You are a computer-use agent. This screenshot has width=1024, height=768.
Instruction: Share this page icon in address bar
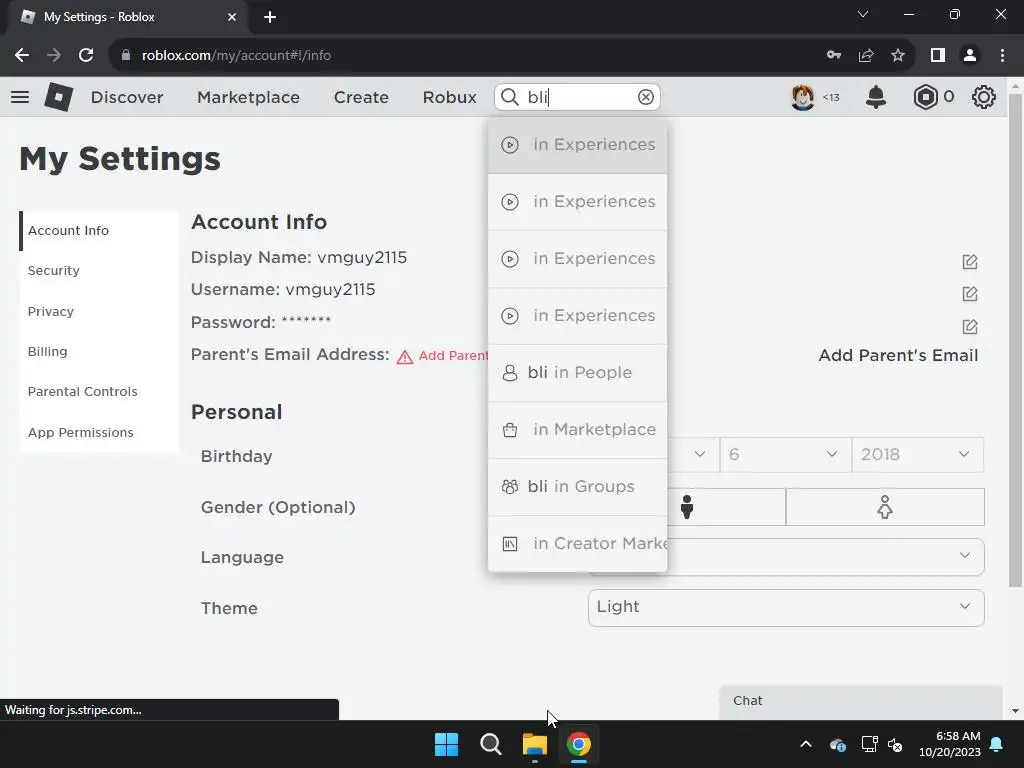[866, 56]
